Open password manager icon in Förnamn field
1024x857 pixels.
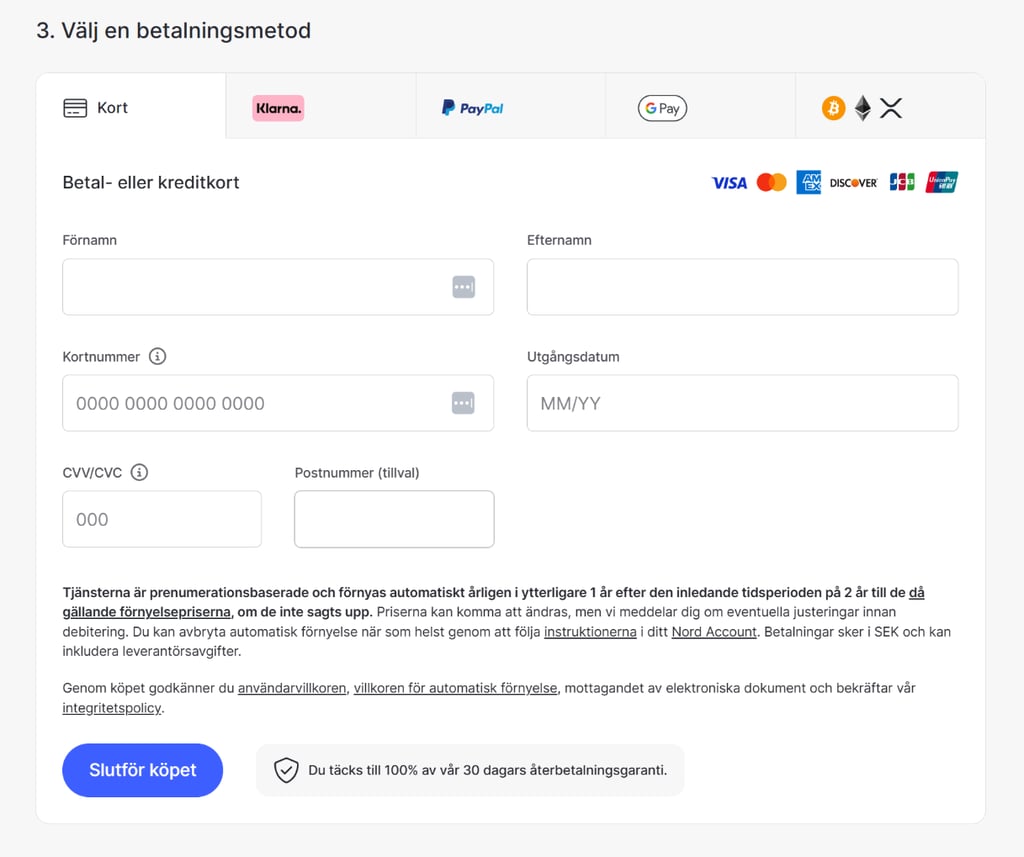pyautogui.click(x=464, y=287)
